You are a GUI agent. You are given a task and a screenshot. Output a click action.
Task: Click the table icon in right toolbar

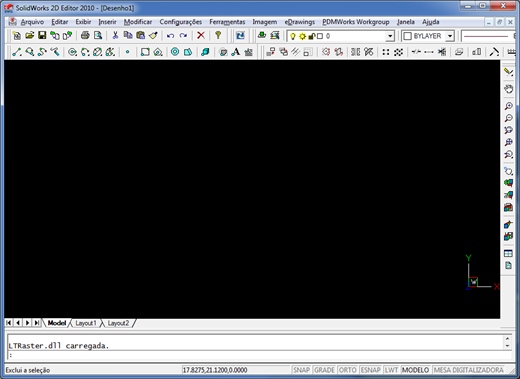click(508, 253)
